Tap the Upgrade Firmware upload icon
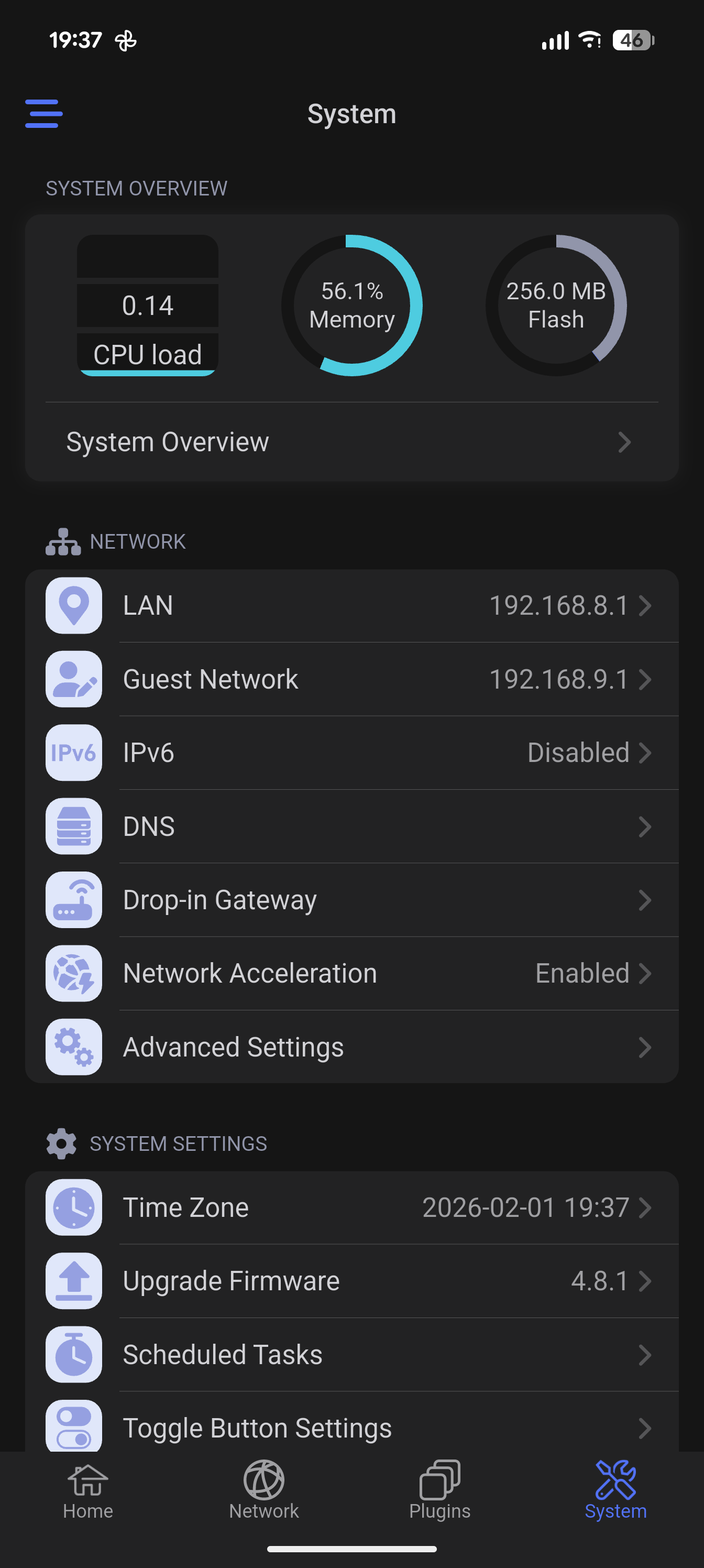The height and width of the screenshot is (1568, 704). (74, 1281)
